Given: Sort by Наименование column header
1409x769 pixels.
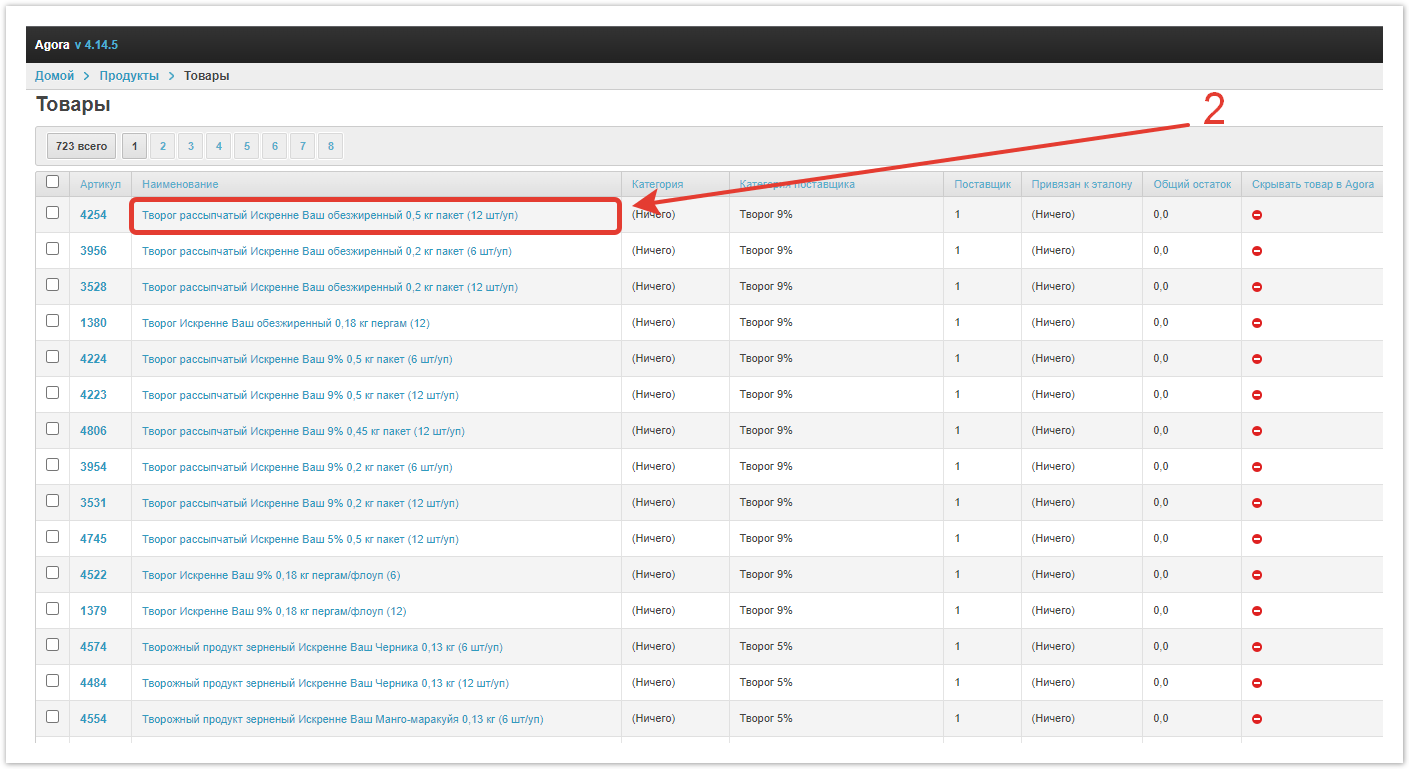Looking at the screenshot, I should pos(180,184).
